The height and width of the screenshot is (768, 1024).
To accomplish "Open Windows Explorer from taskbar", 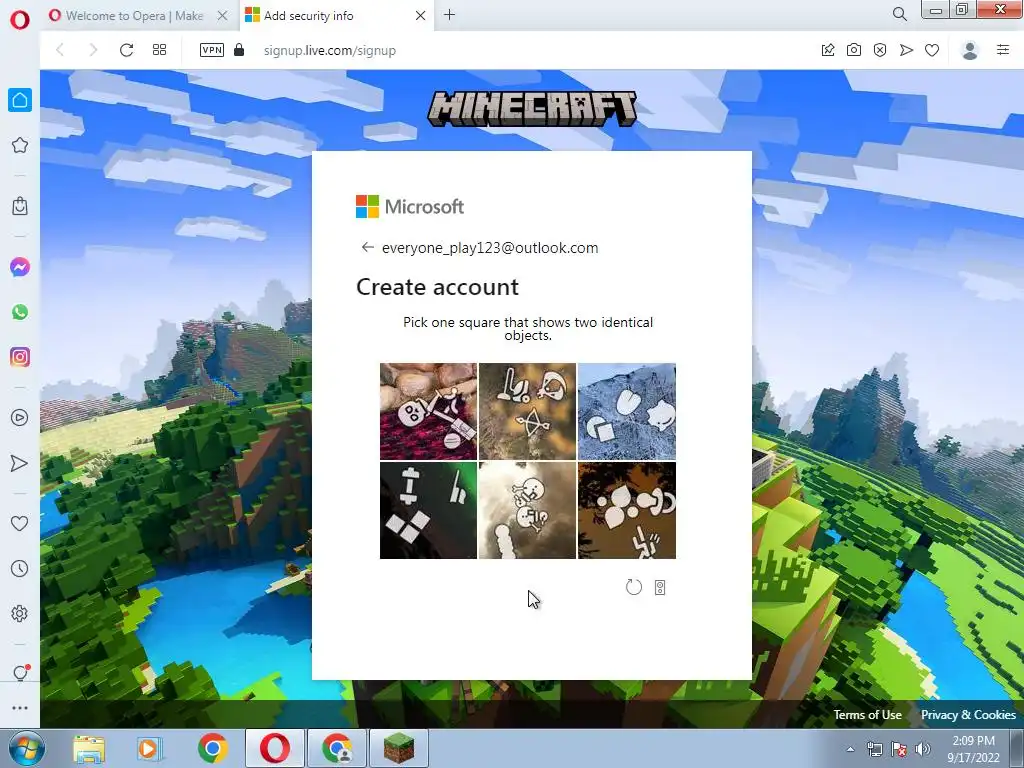I will 89,748.
